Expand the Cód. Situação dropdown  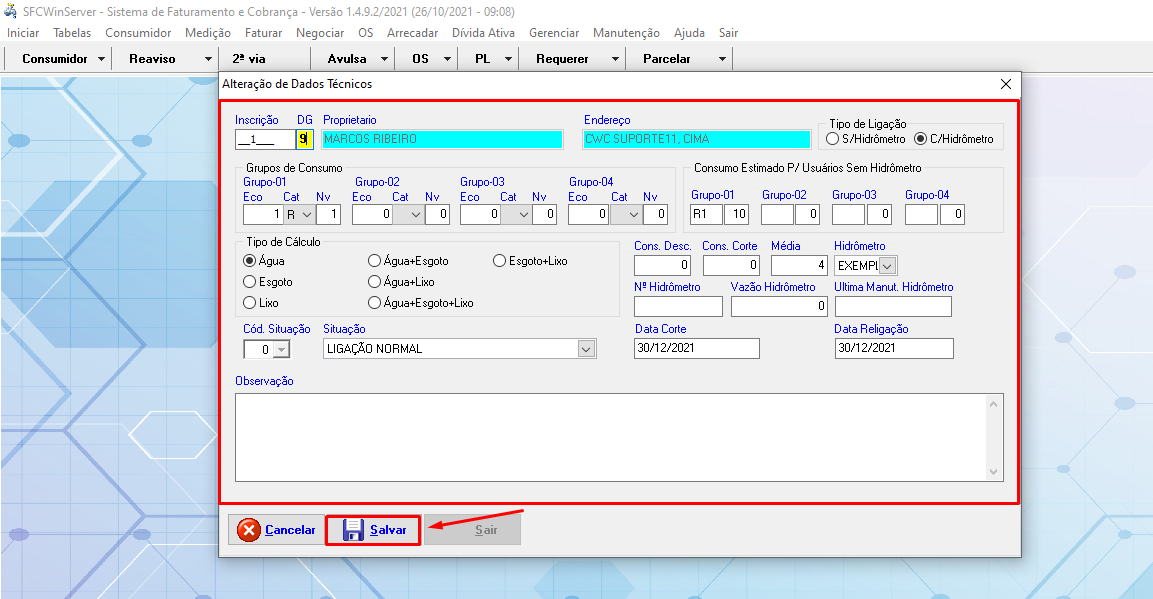click(281, 349)
